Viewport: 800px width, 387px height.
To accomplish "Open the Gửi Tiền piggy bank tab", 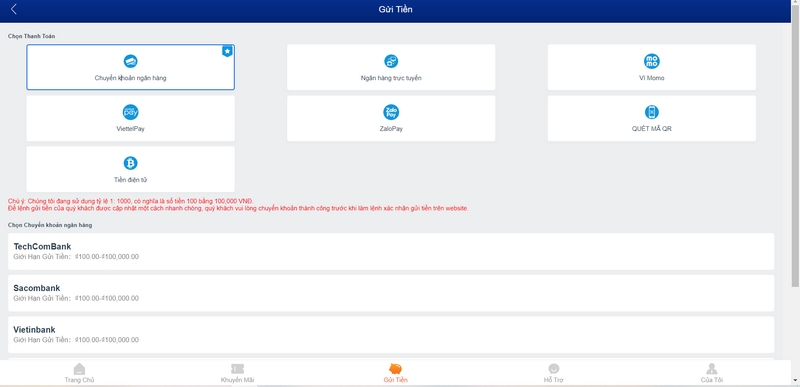I will coord(395,373).
